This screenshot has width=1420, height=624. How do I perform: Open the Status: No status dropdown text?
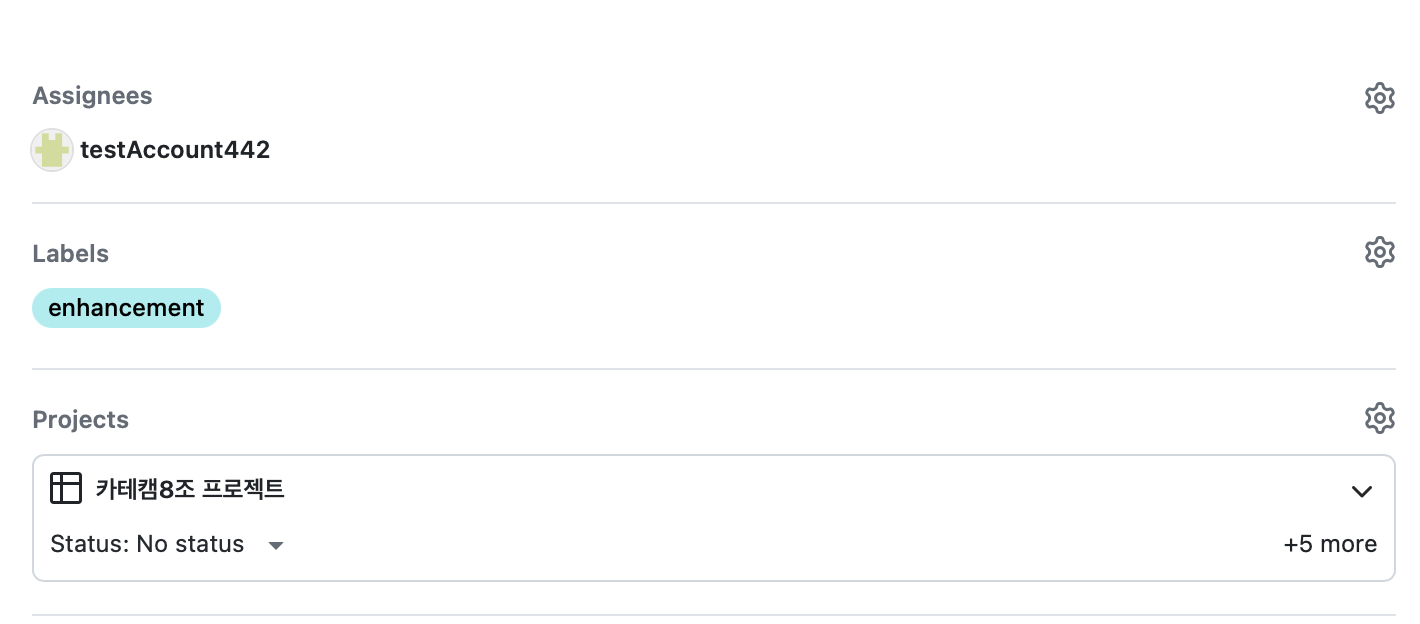(x=147, y=544)
